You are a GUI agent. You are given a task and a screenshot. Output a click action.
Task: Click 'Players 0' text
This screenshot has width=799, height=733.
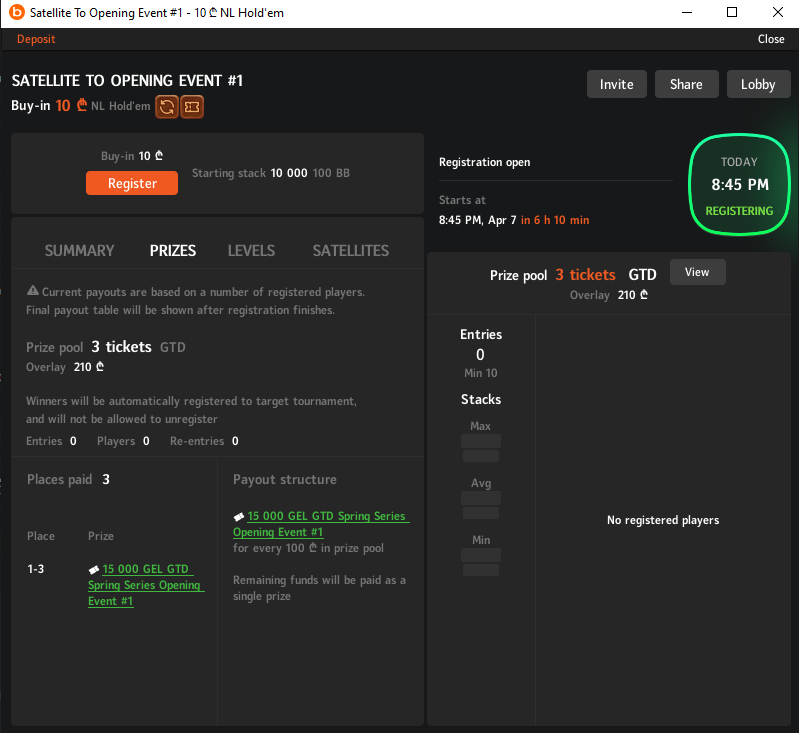(123, 441)
